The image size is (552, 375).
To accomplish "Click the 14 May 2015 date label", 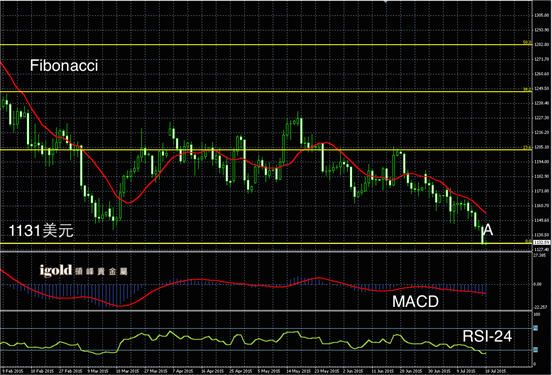I will coord(298,371).
